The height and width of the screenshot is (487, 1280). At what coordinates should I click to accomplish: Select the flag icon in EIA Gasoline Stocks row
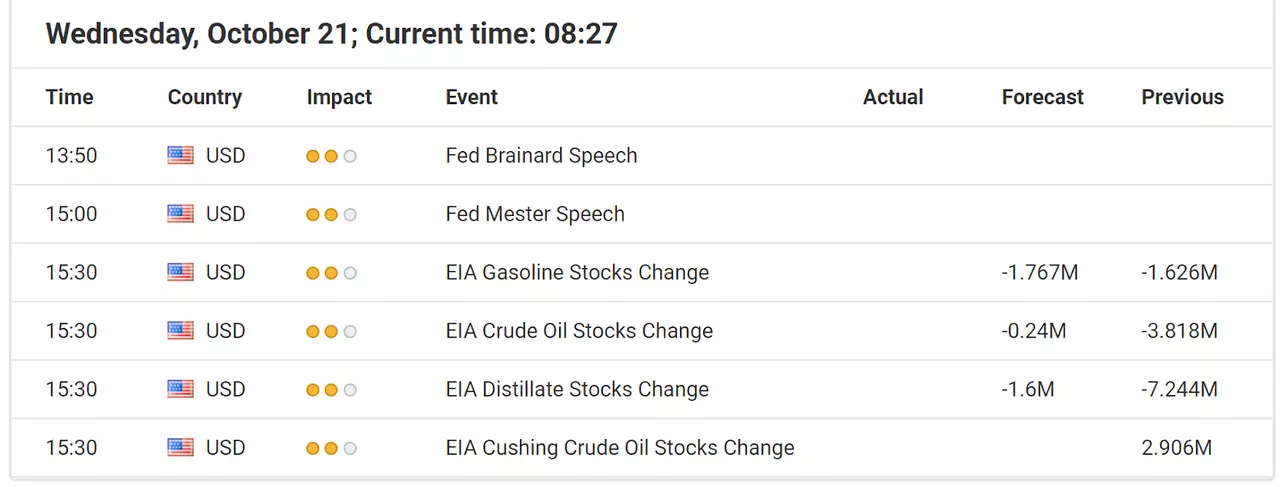[x=180, y=272]
